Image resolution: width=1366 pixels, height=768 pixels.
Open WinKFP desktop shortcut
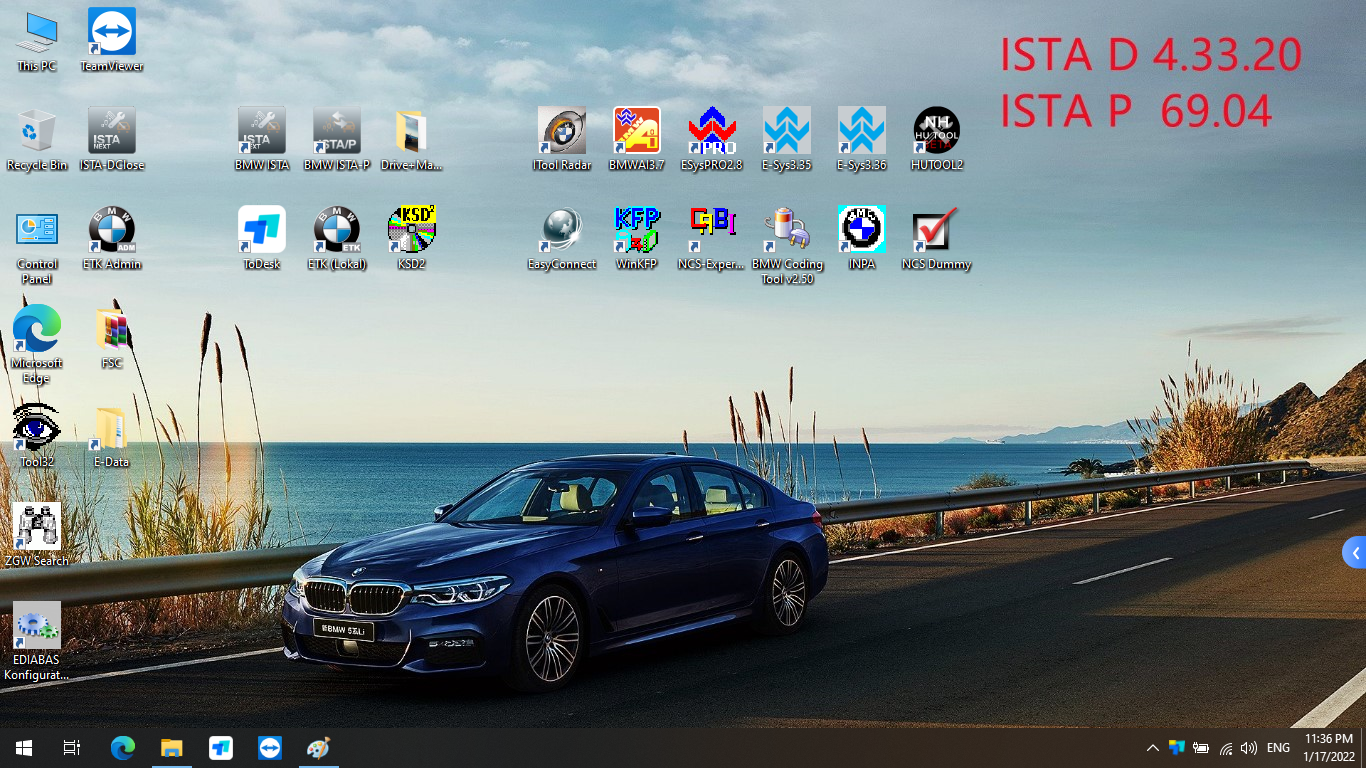pos(637,238)
